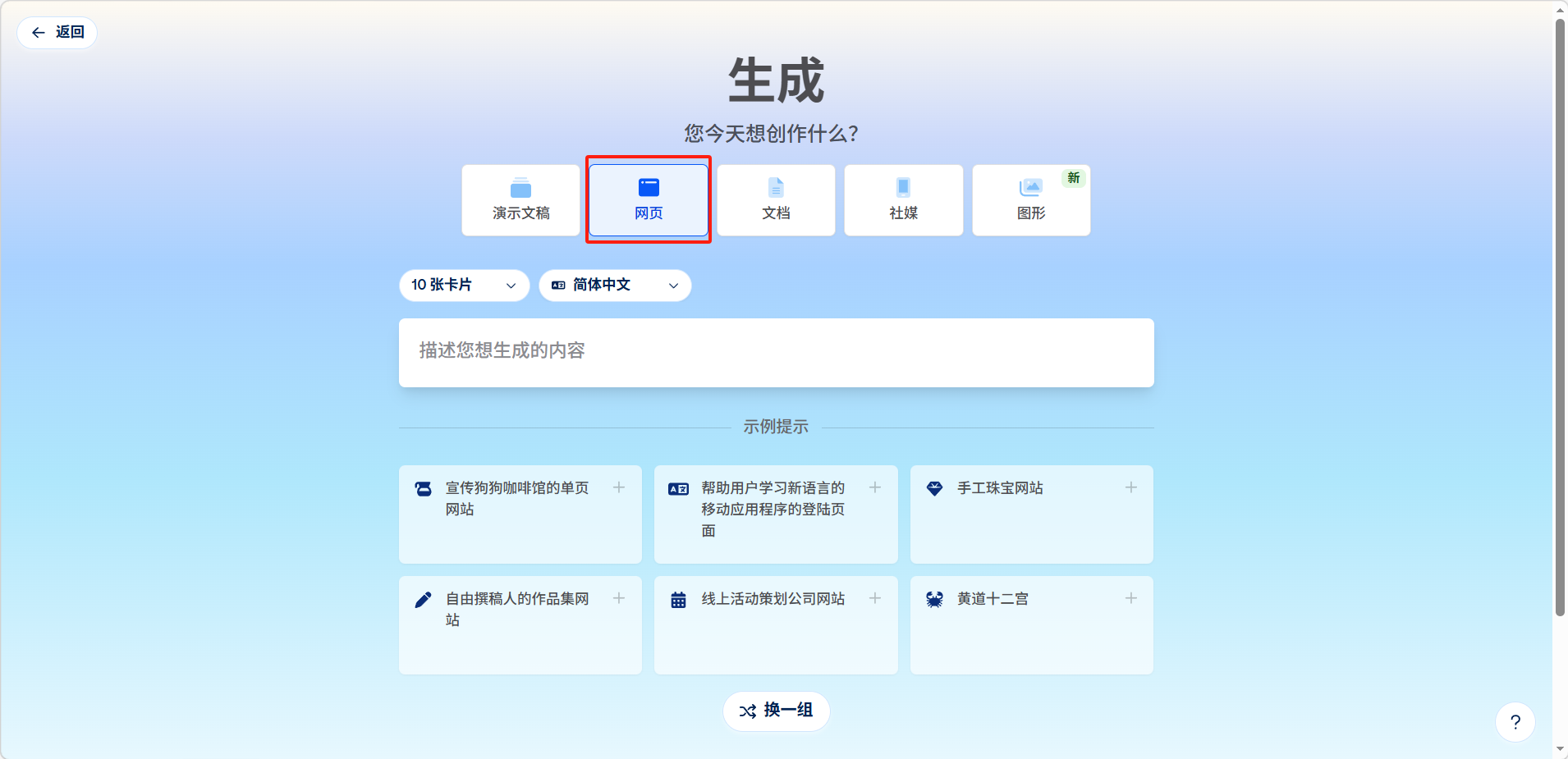Click the page vertical scrollbar
This screenshot has width=1568, height=759.
(1560, 328)
